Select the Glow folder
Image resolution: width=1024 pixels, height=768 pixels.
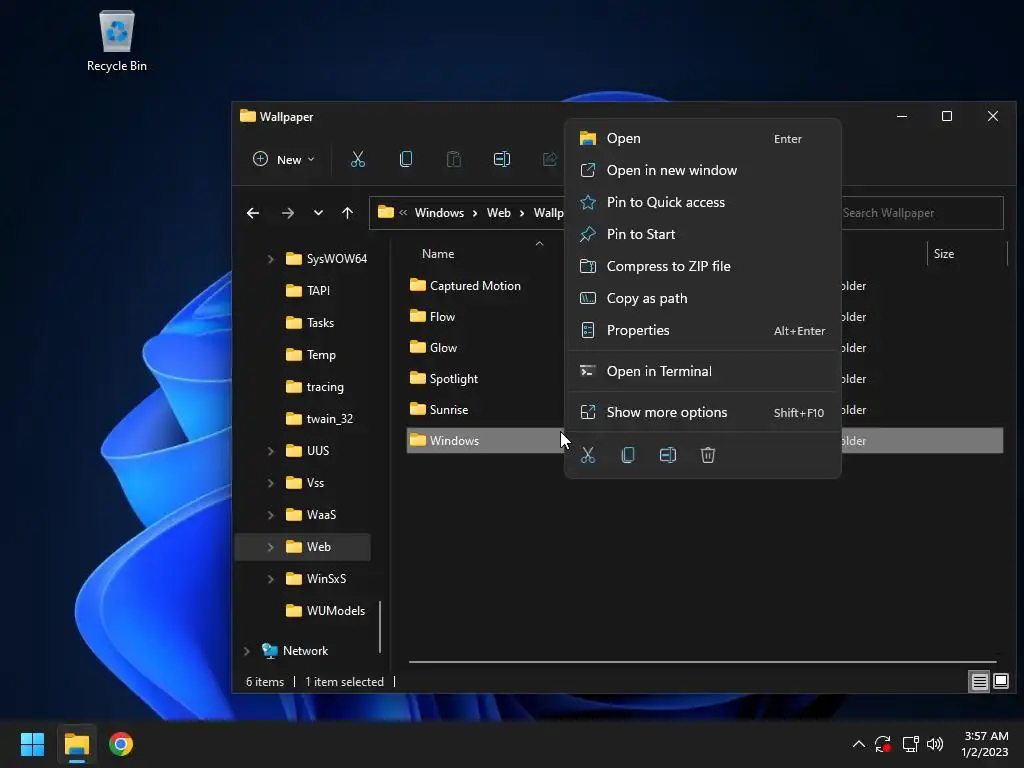coord(443,348)
